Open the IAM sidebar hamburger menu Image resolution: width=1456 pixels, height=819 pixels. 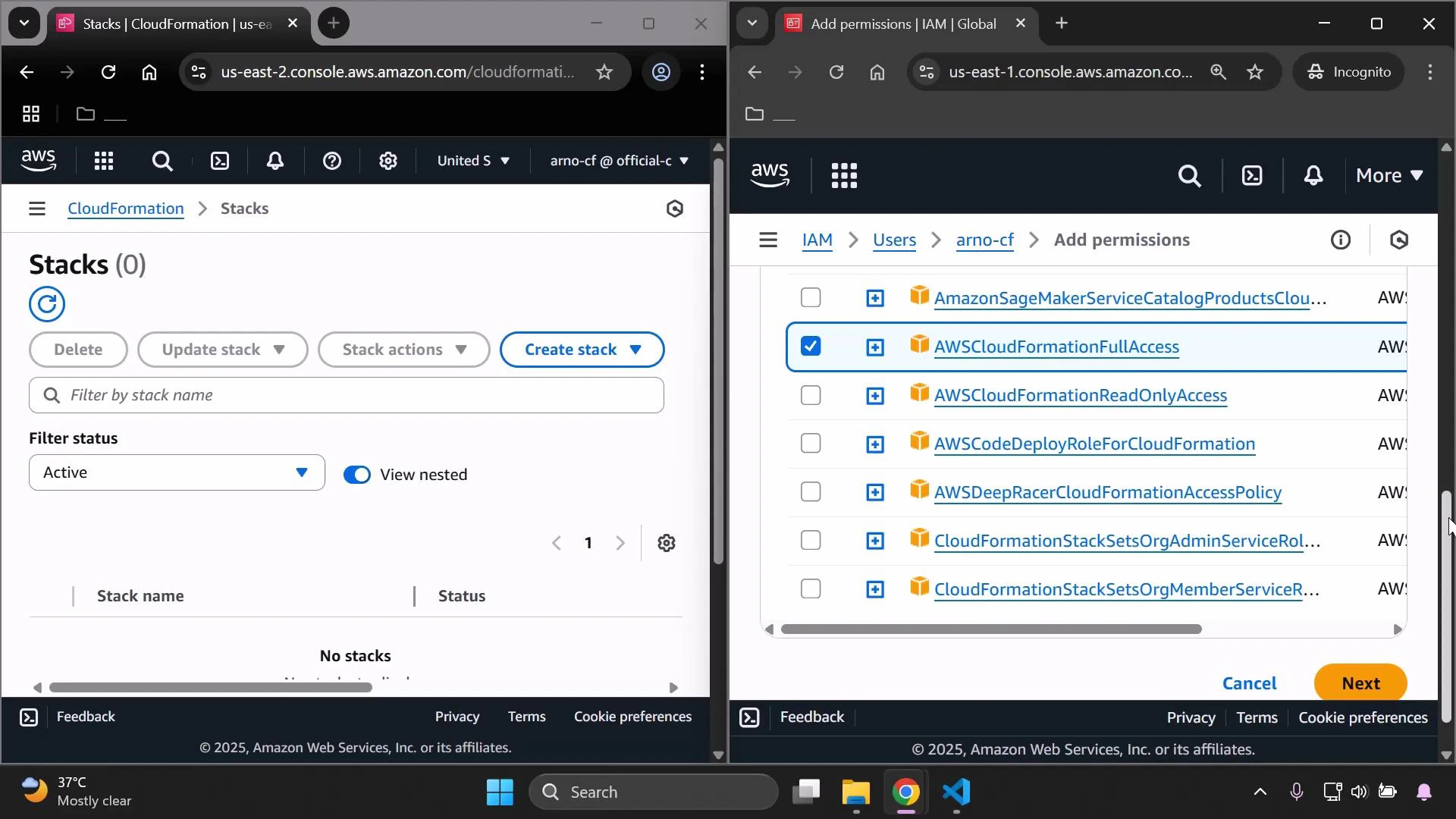click(x=768, y=239)
